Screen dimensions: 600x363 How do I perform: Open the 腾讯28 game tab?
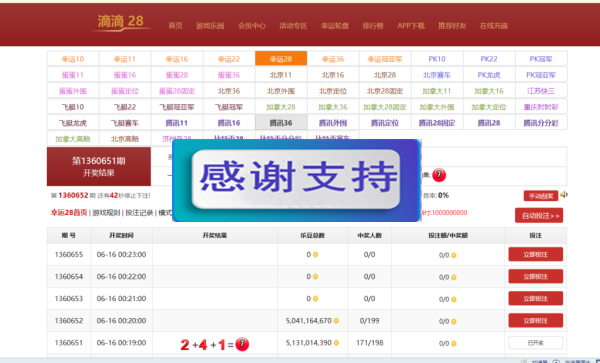pyautogui.click(x=489, y=123)
